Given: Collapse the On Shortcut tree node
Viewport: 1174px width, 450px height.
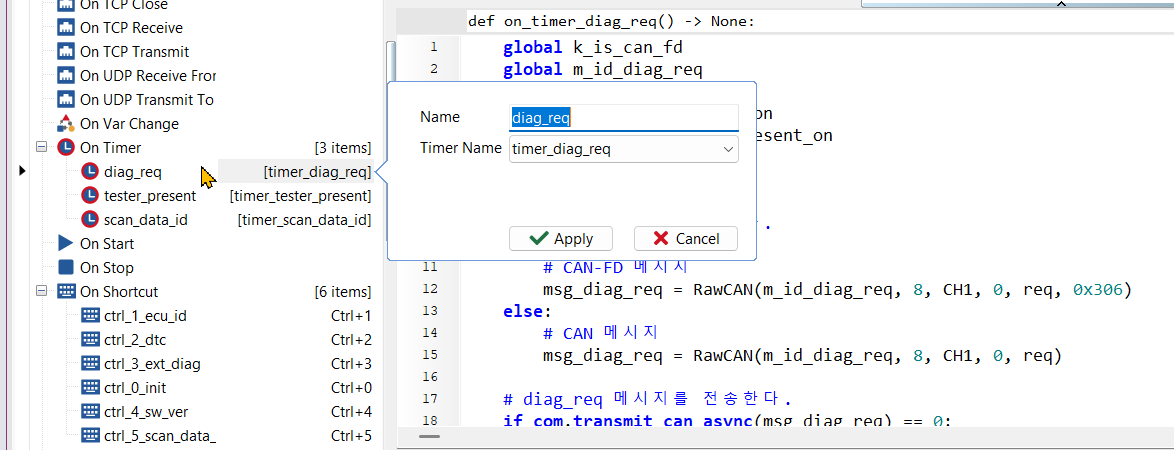Looking at the screenshot, I should pyautogui.click(x=42, y=291).
